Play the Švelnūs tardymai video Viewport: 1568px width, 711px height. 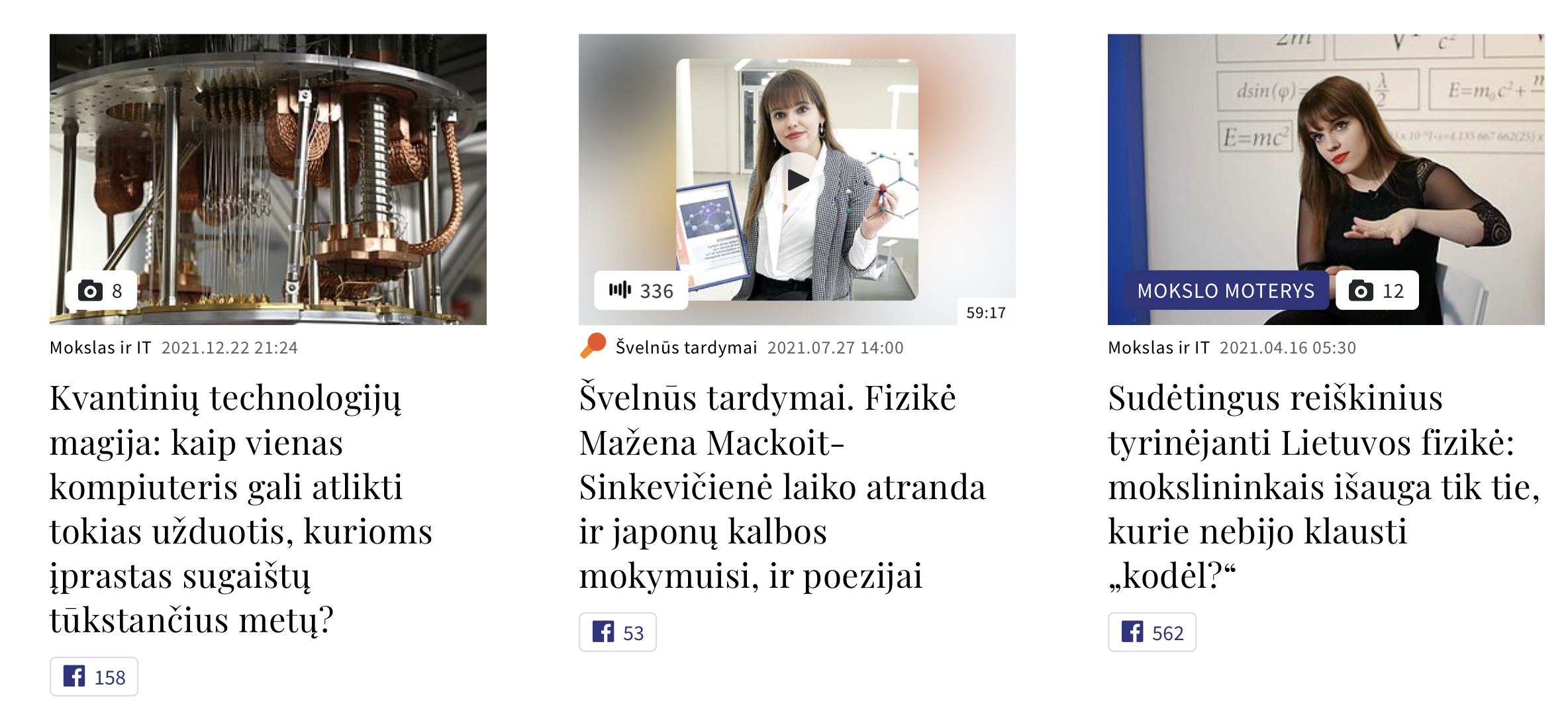(797, 179)
